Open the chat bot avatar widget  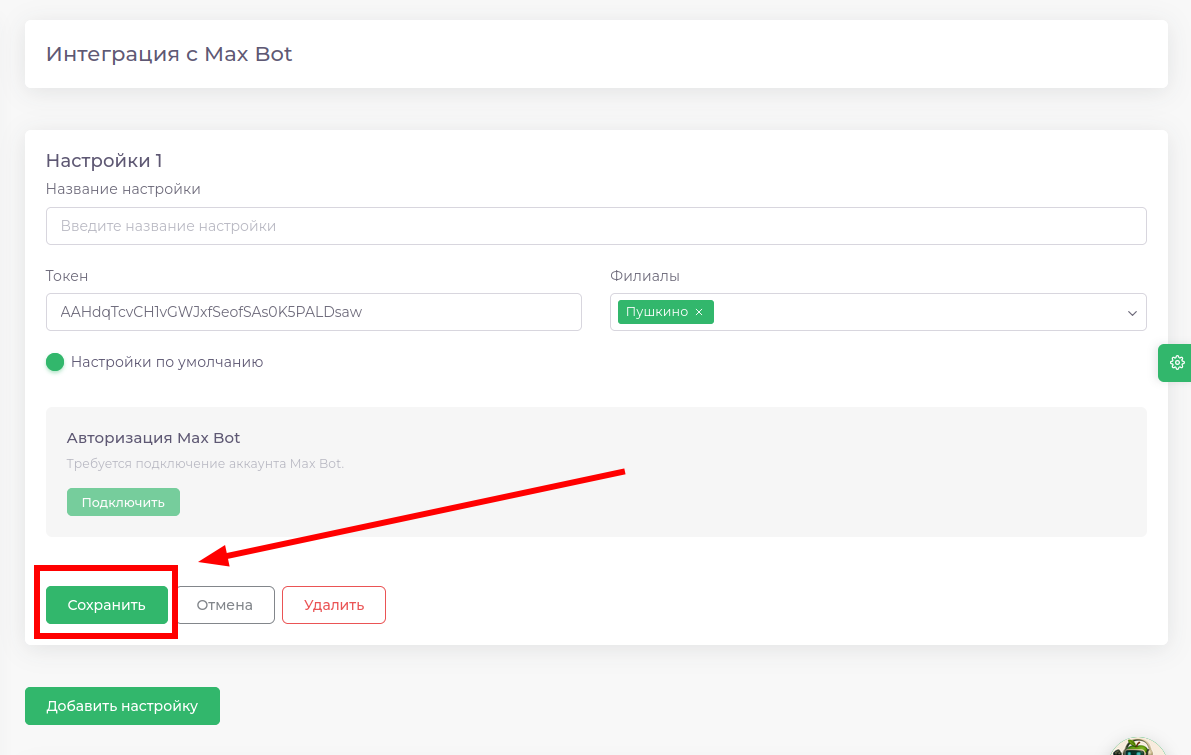1138,747
